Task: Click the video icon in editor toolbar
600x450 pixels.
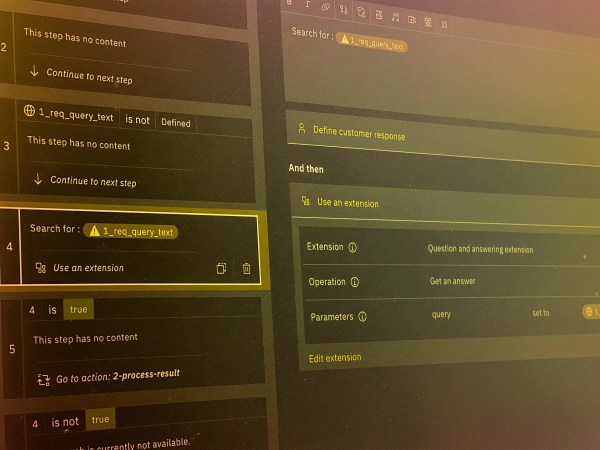Action: click(413, 17)
